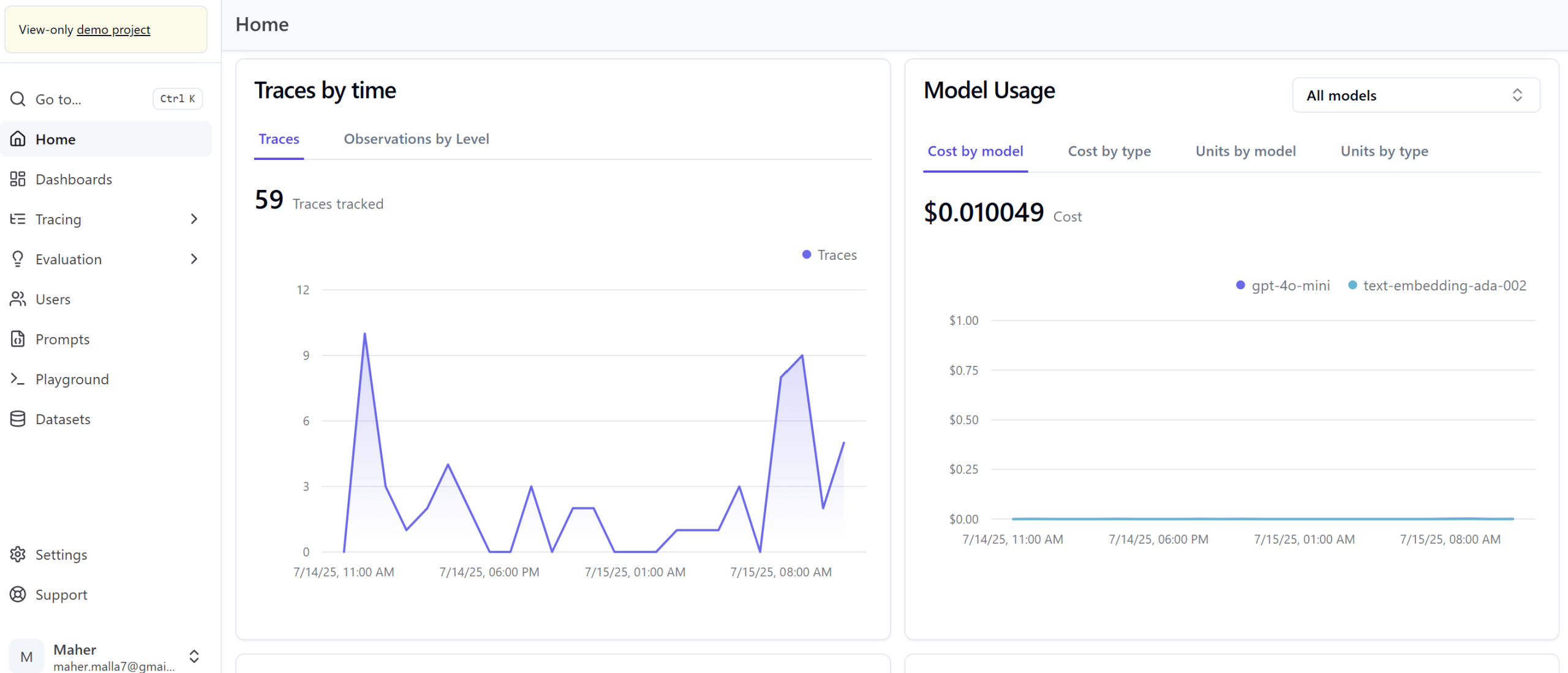Click the Users people icon
The image size is (1568, 673).
18,299
